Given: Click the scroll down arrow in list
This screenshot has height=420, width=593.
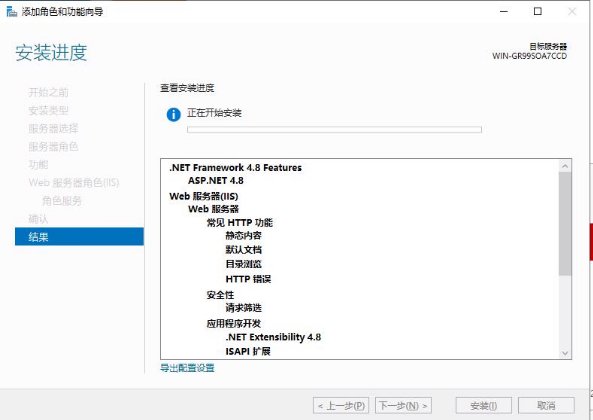Looking at the screenshot, I should [x=565, y=353].
